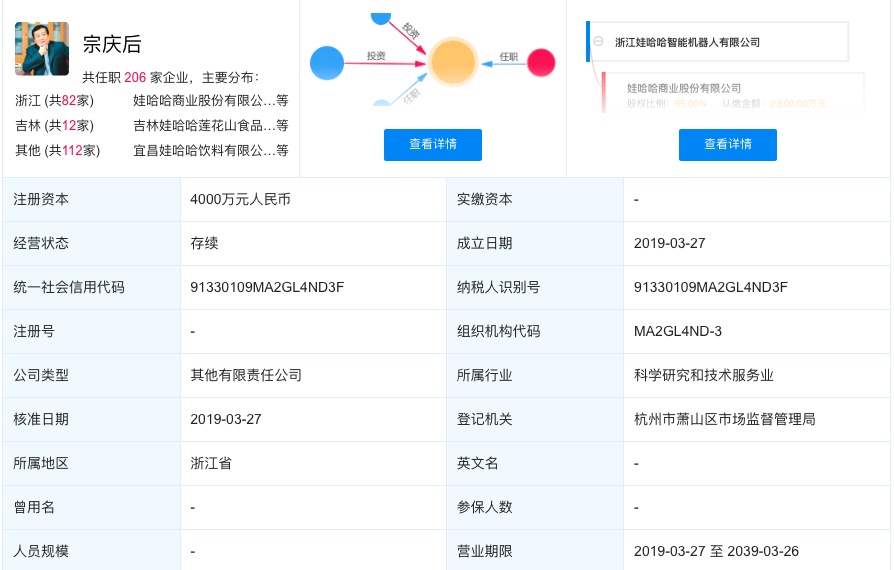
Task: Click the 206 companies count
Action: 135,76
